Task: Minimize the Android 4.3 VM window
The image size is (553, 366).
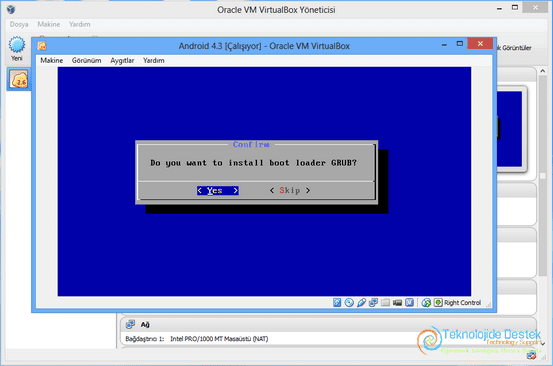Action: (444, 44)
